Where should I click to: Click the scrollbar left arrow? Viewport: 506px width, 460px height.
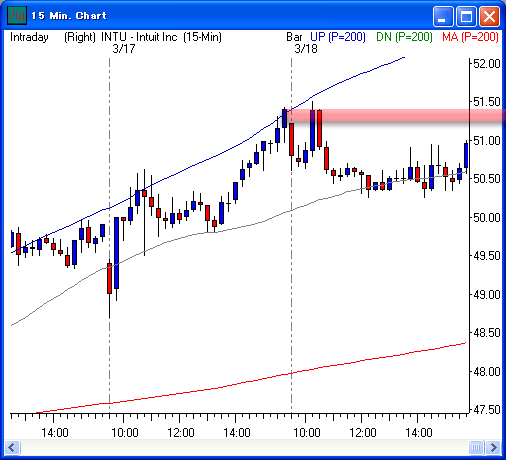(x=13, y=447)
